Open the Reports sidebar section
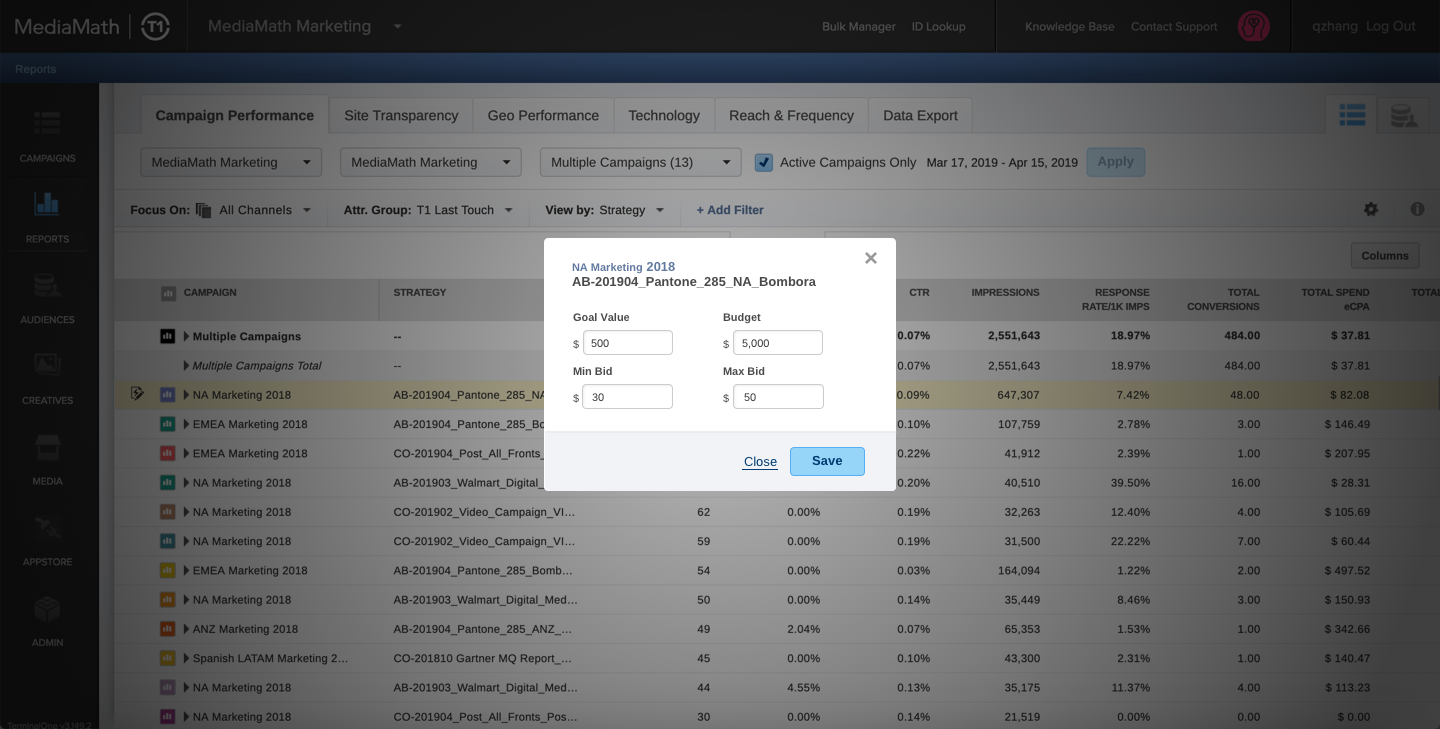Screen dimensions: 1440x729 [47, 217]
